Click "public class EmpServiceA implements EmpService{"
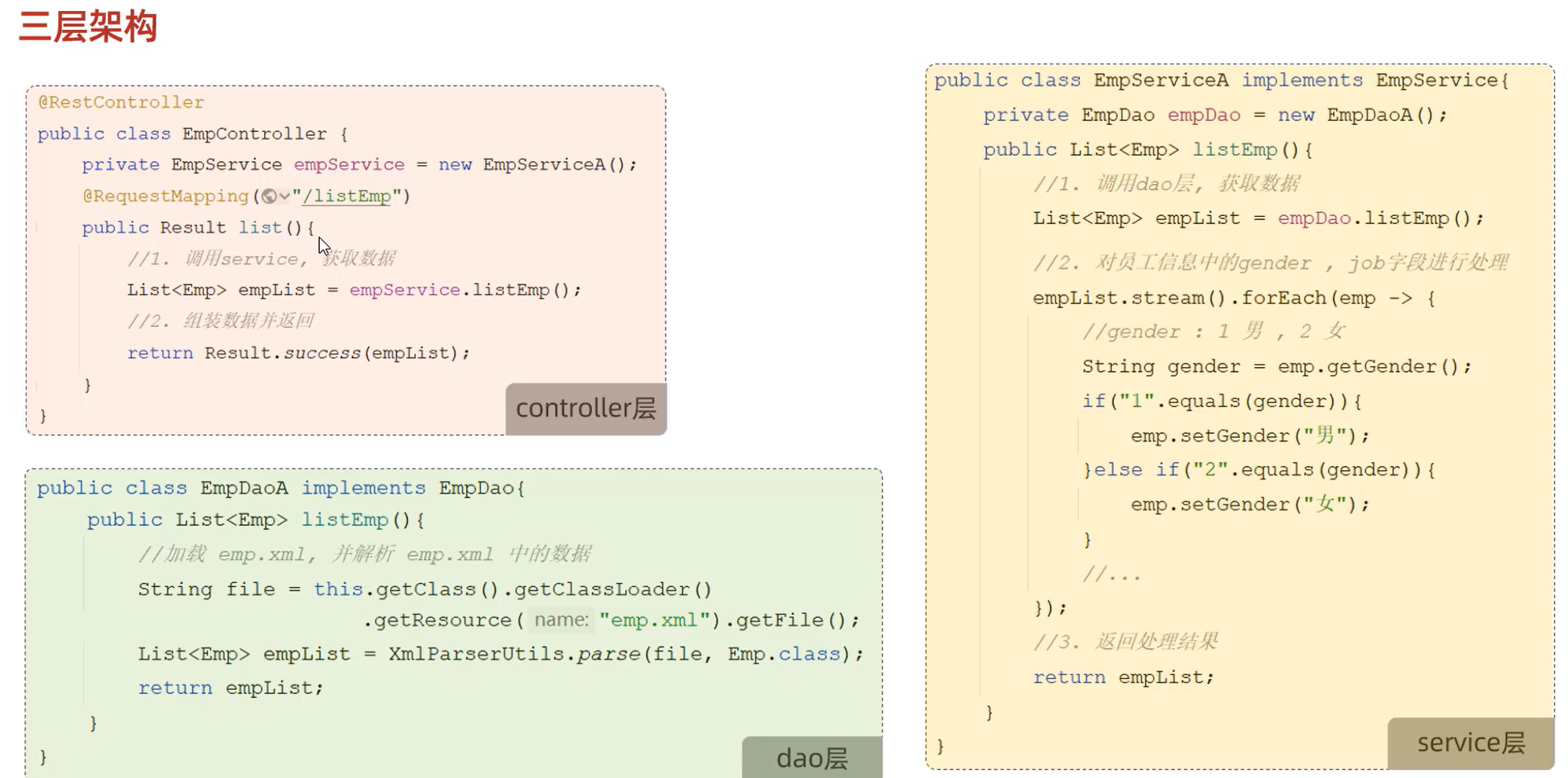 click(1221, 80)
